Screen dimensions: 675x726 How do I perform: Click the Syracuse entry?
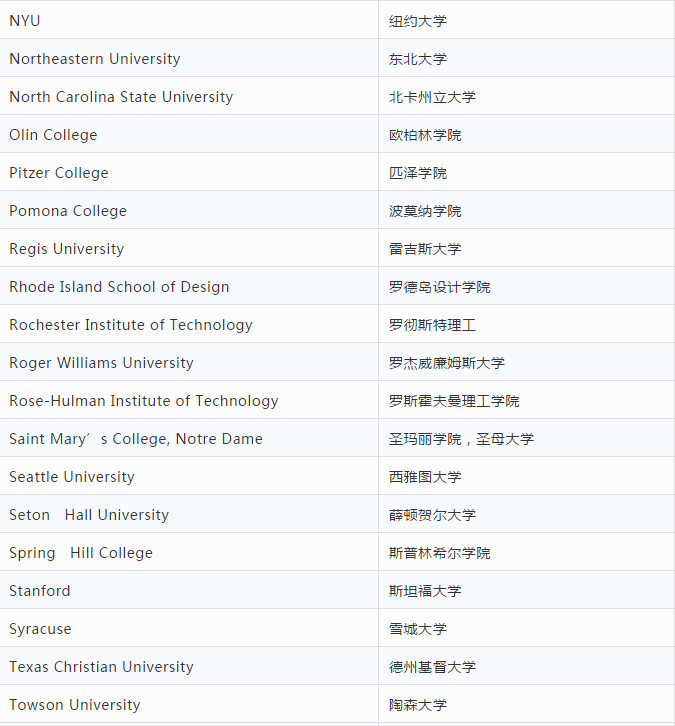[x=40, y=629]
